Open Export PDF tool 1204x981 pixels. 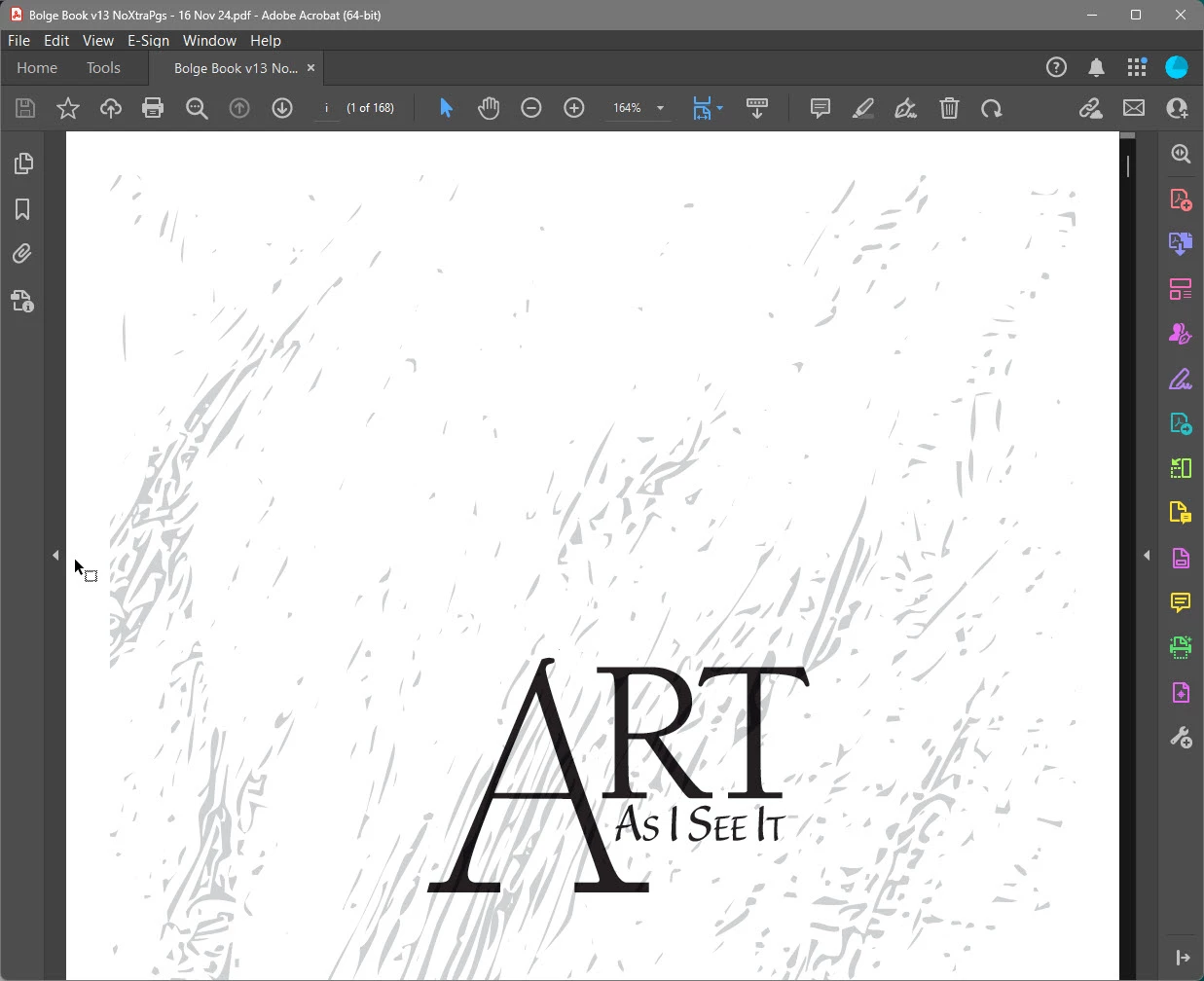pos(1181,423)
